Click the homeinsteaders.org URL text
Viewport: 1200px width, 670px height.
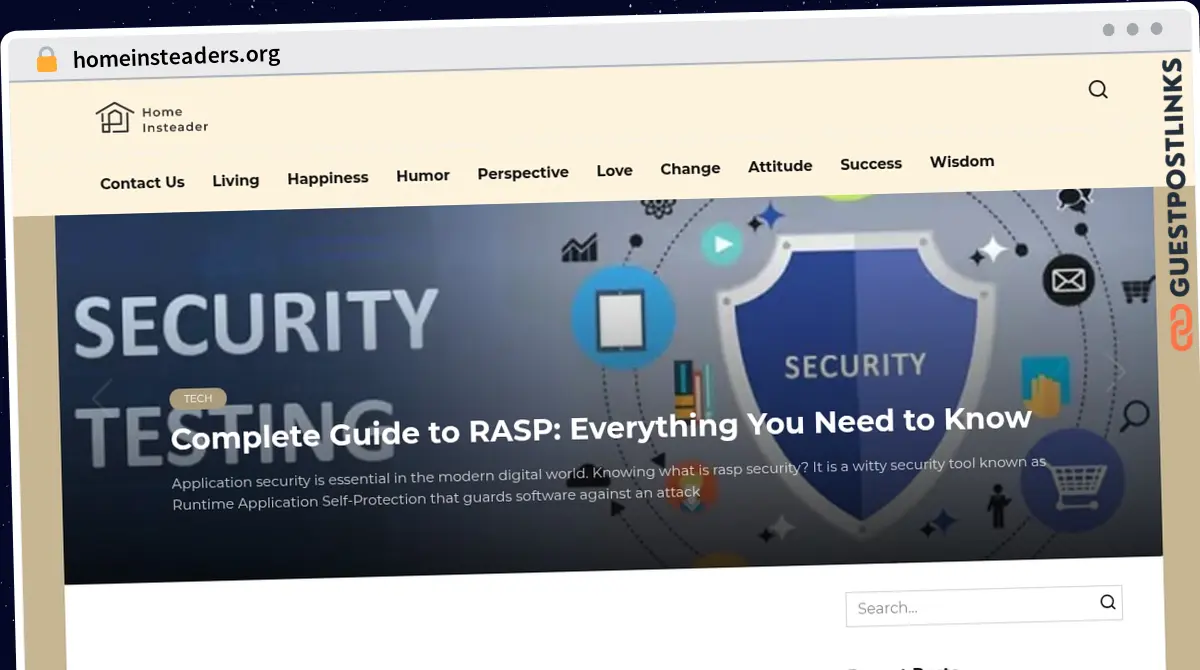[x=176, y=57]
